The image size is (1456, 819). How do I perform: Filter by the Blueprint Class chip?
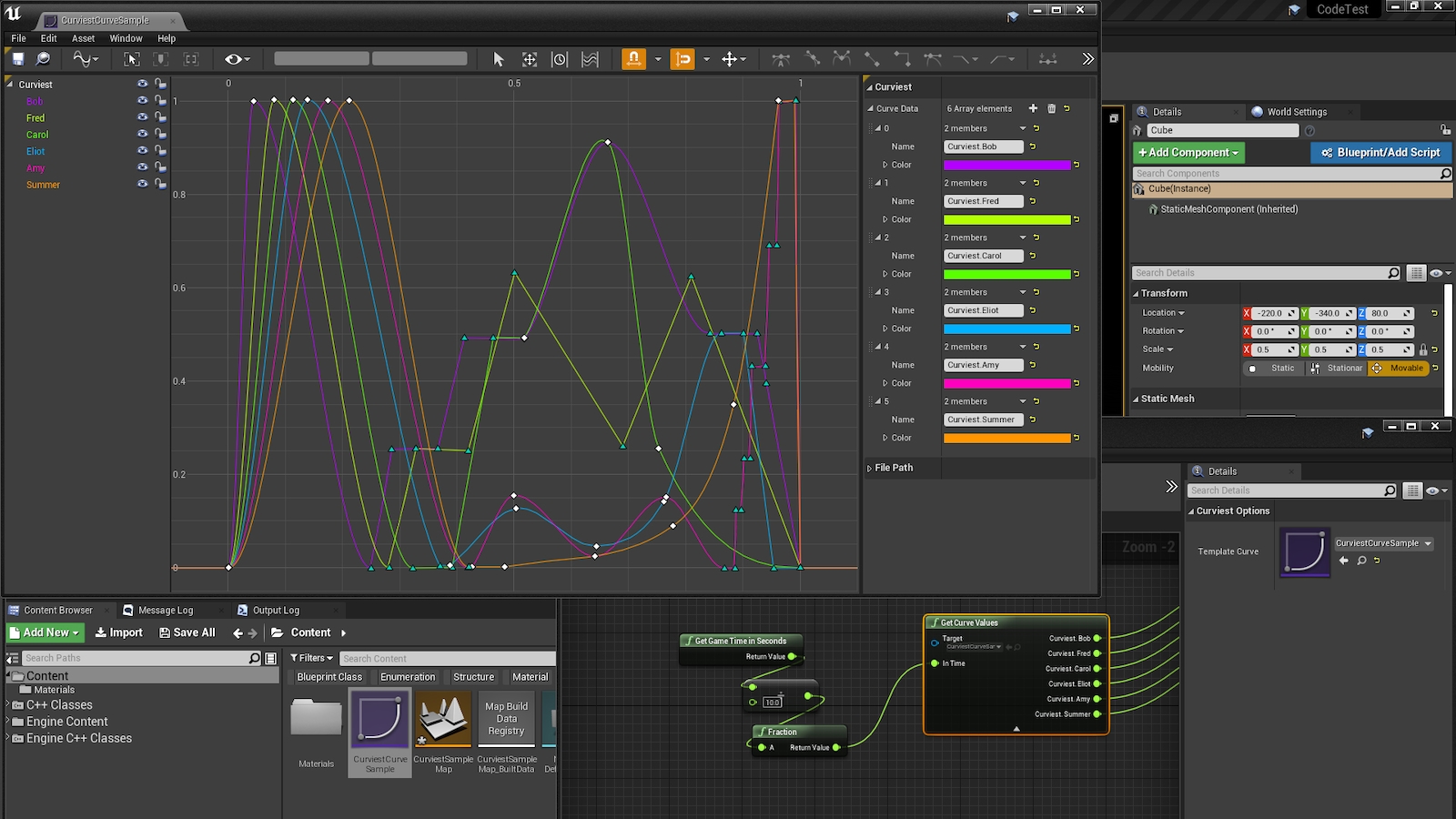329,677
